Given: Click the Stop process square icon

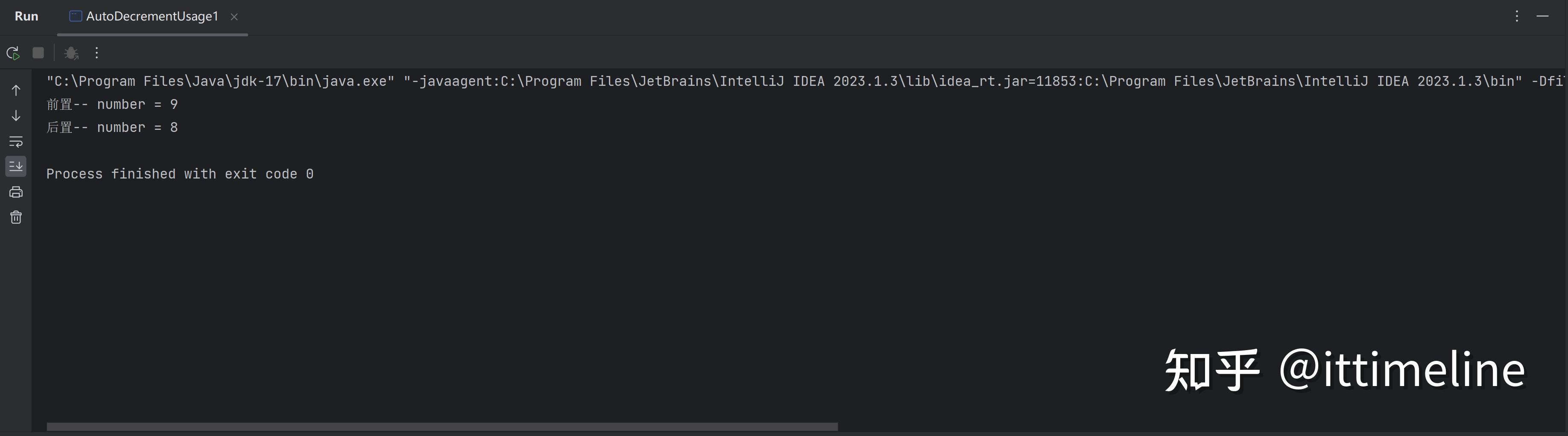Looking at the screenshot, I should (38, 53).
